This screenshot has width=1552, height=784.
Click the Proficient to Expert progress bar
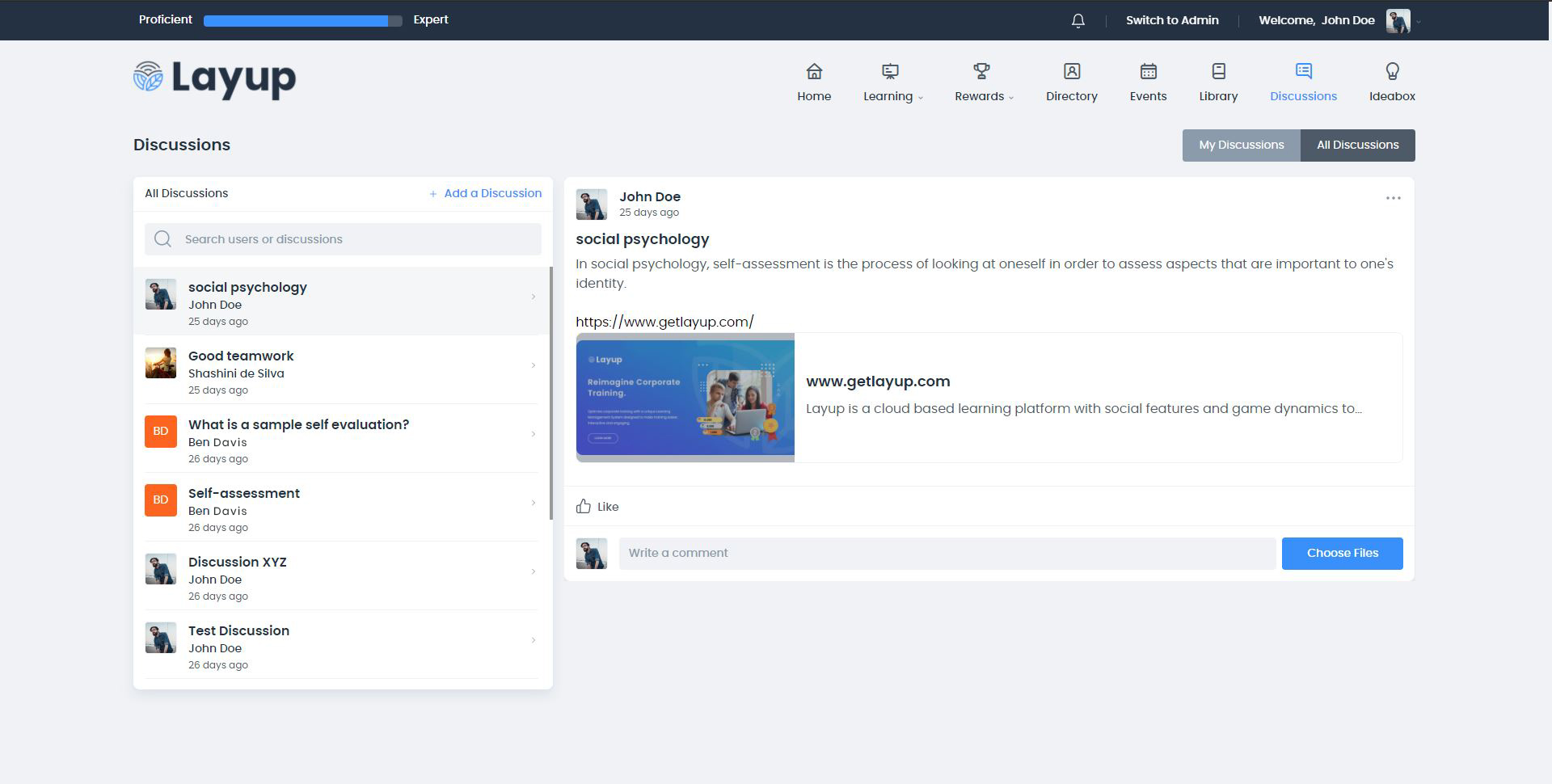click(302, 21)
